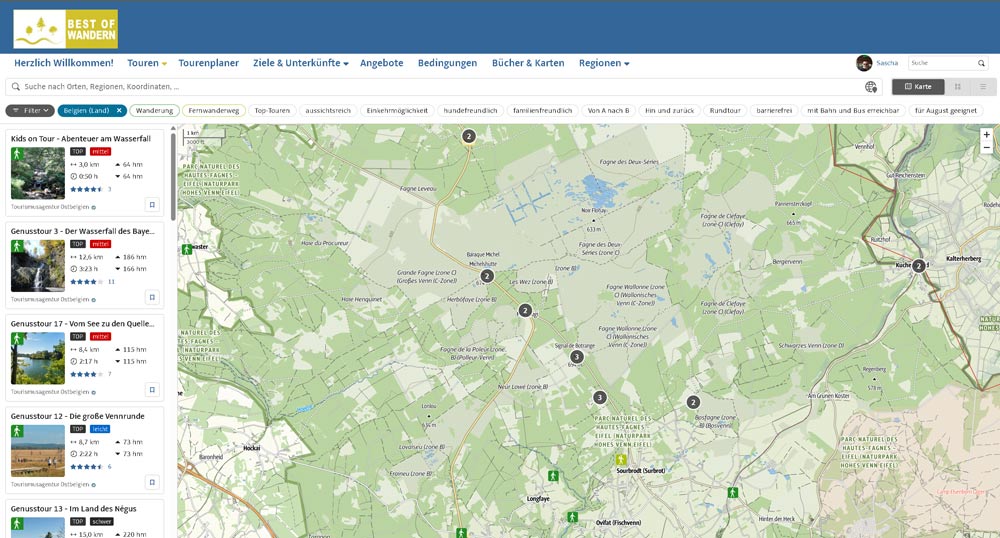Switch to the list view icon
The height and width of the screenshot is (538, 1000).
click(x=983, y=87)
